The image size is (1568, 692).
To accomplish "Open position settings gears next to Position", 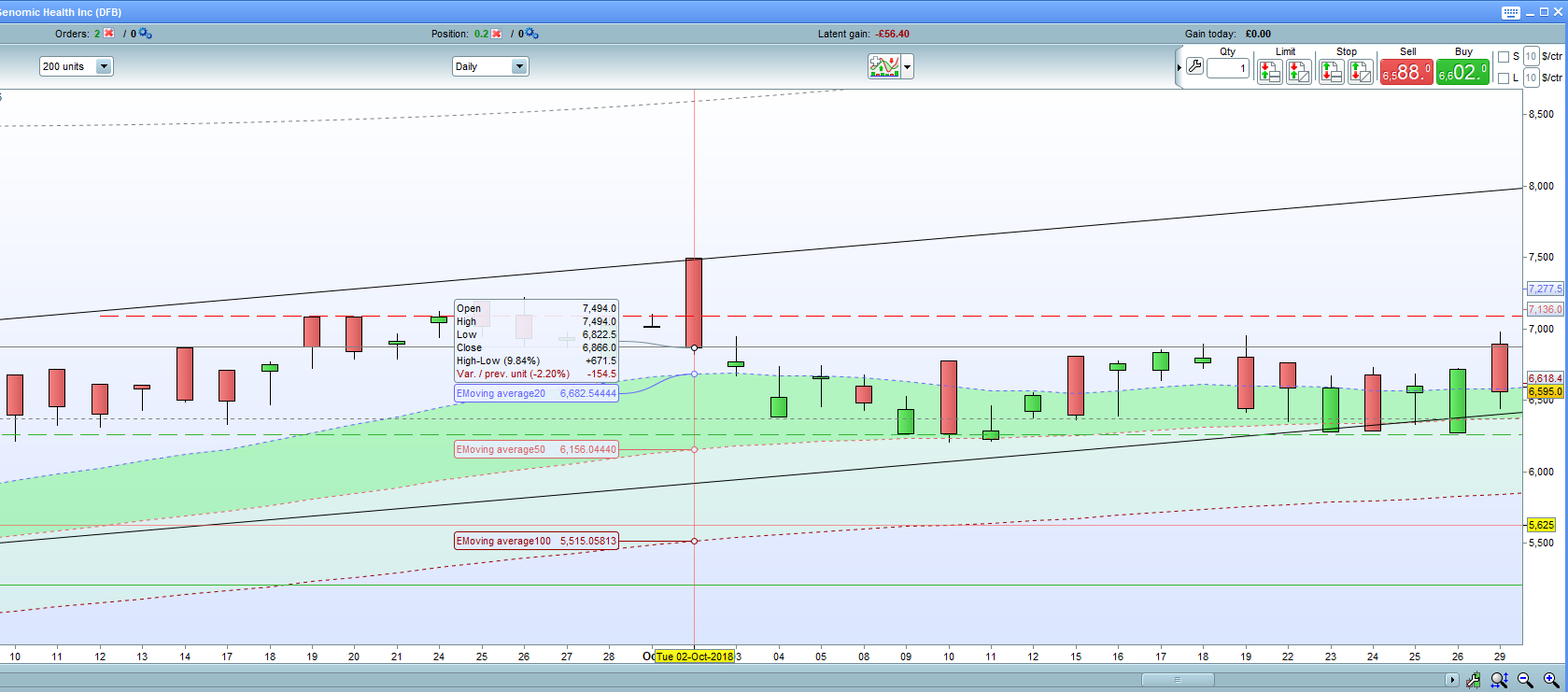I will (531, 34).
